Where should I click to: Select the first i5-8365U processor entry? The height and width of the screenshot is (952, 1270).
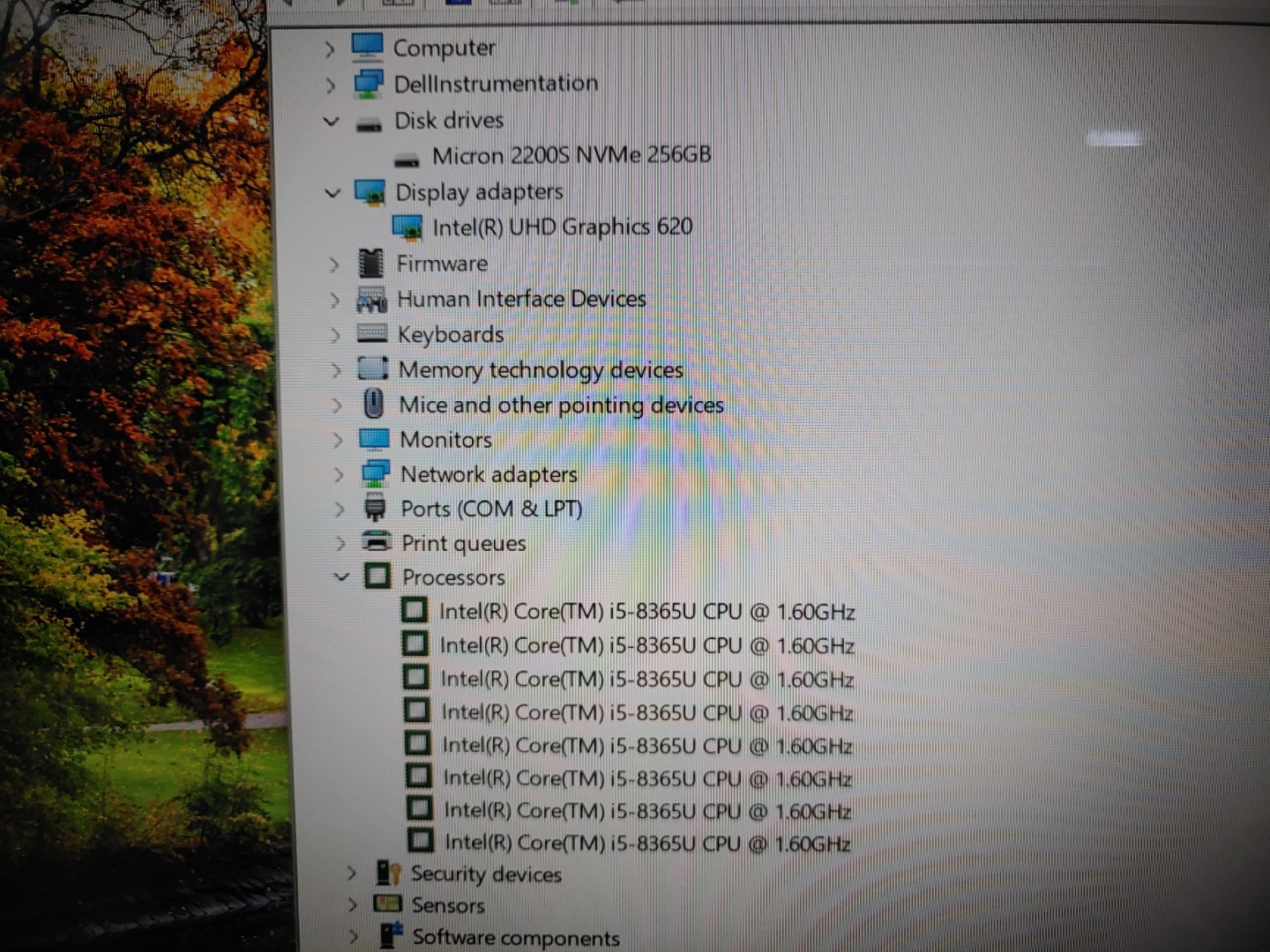646,611
